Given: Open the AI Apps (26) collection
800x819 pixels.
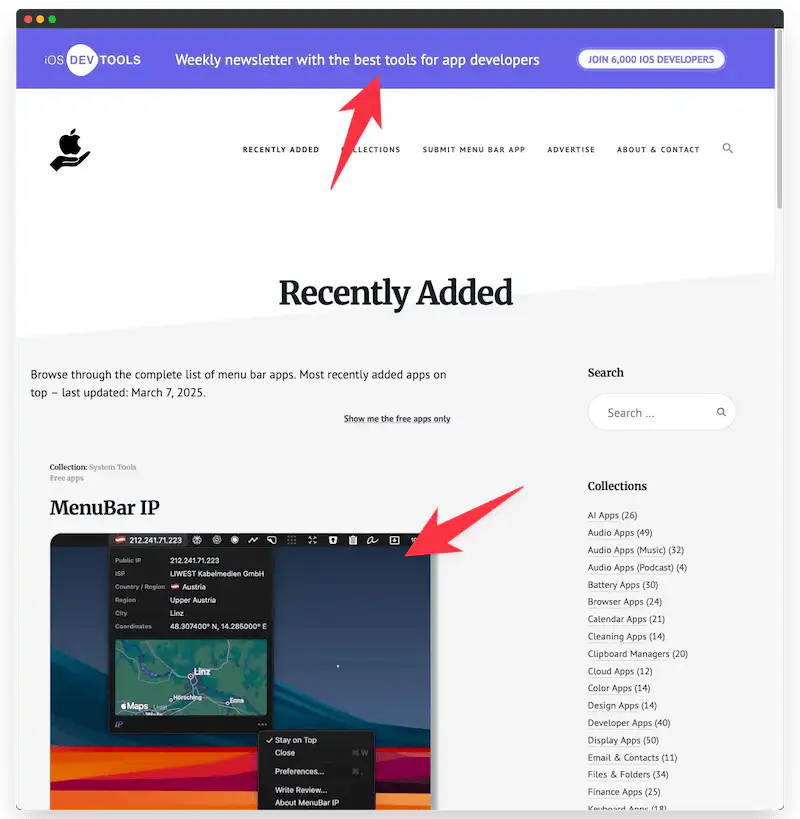Looking at the screenshot, I should (613, 516).
